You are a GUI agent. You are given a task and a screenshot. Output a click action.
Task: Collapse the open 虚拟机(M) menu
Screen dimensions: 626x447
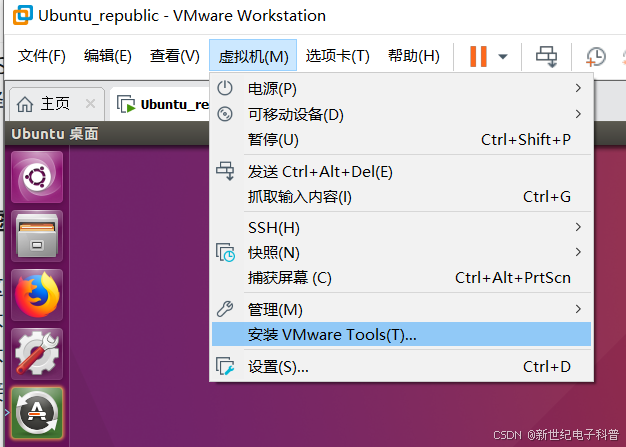click(253, 55)
